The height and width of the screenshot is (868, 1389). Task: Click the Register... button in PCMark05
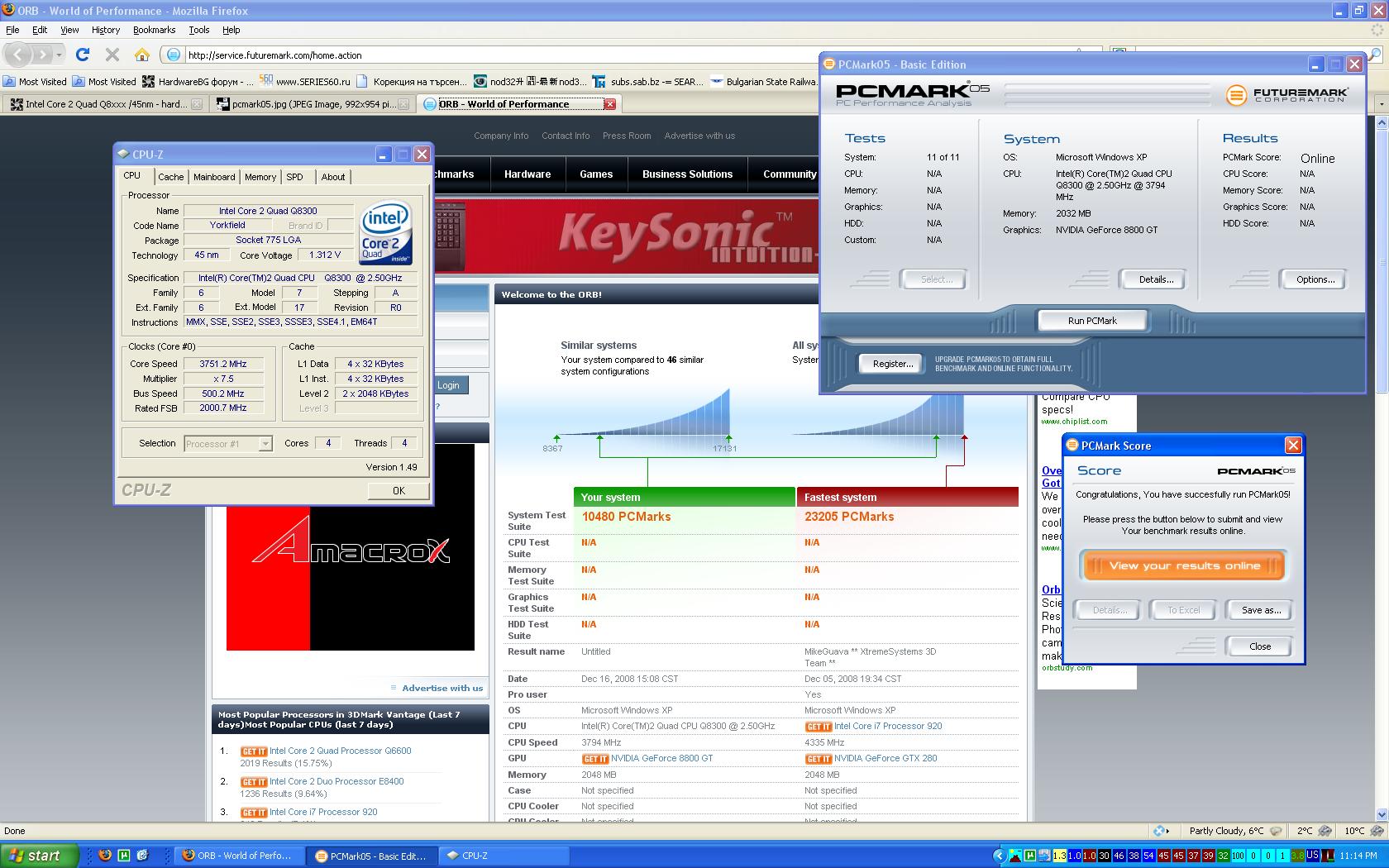pos(893,364)
